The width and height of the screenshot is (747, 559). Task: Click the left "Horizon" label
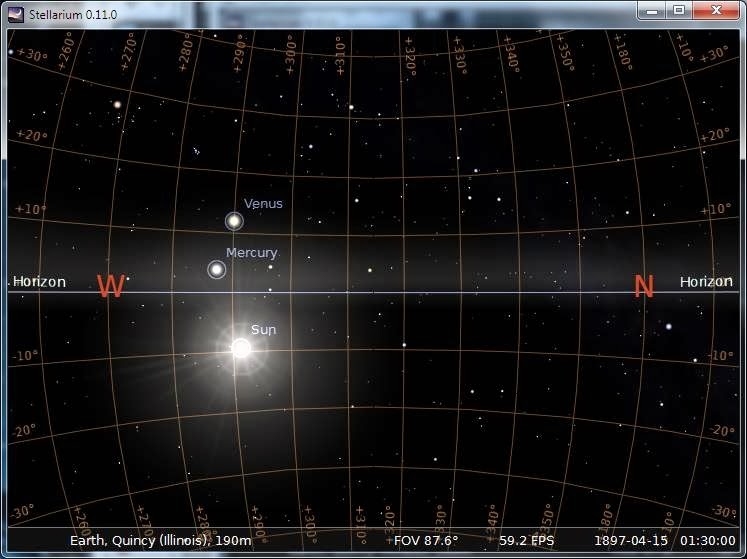[40, 282]
